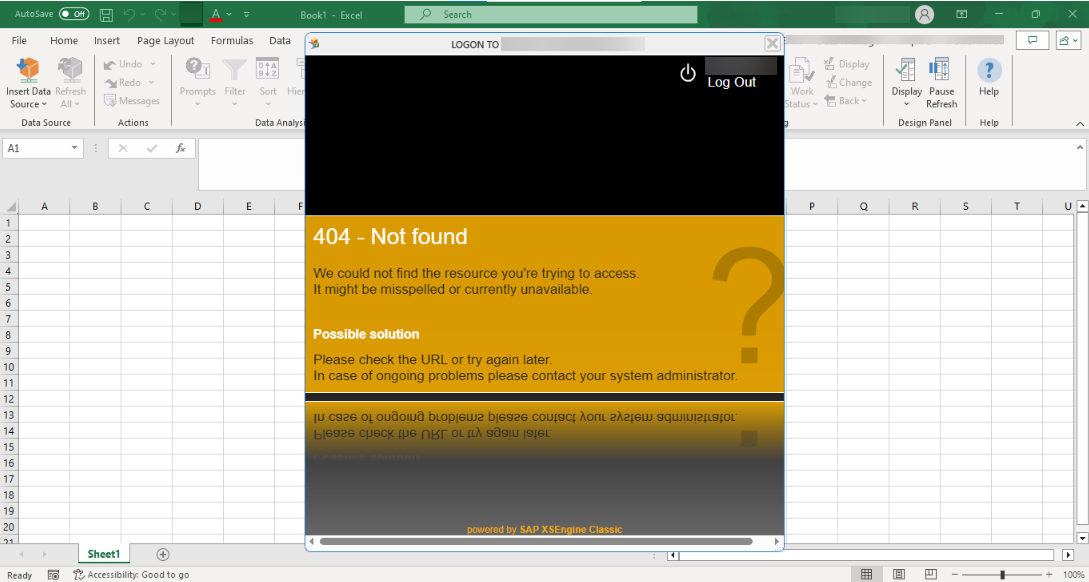Click the Log Out link

(732, 82)
